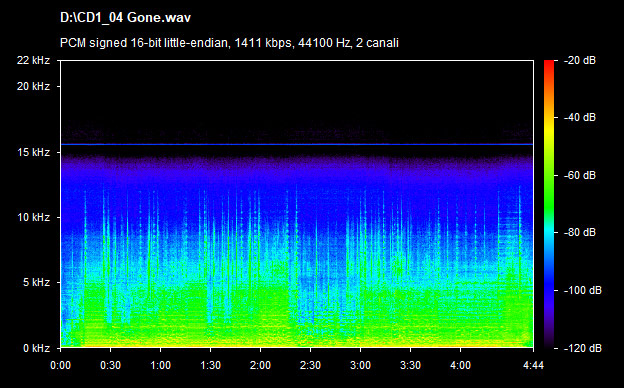Click the 0 kHz frequency axis label
Viewport: 624px width, 388px height.
36,348
